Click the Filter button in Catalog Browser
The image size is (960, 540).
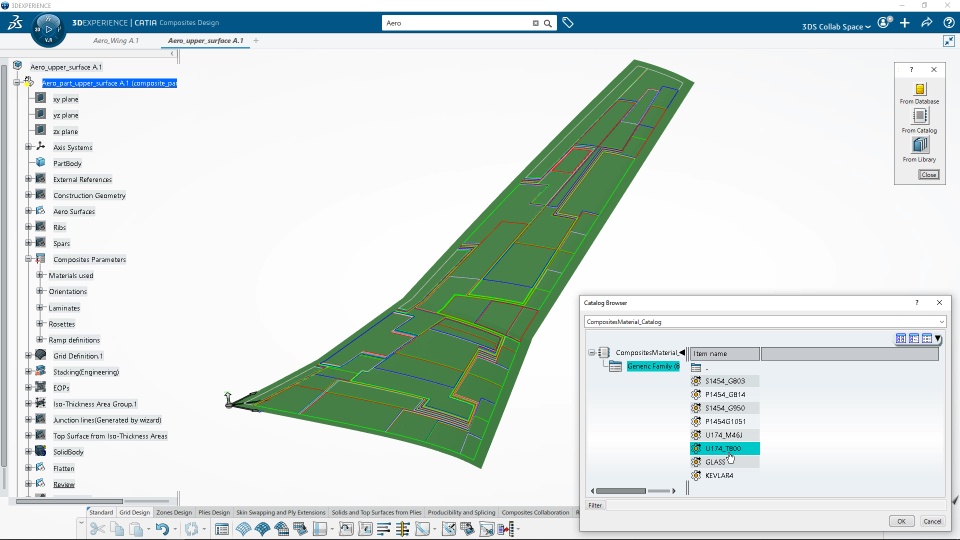[595, 505]
